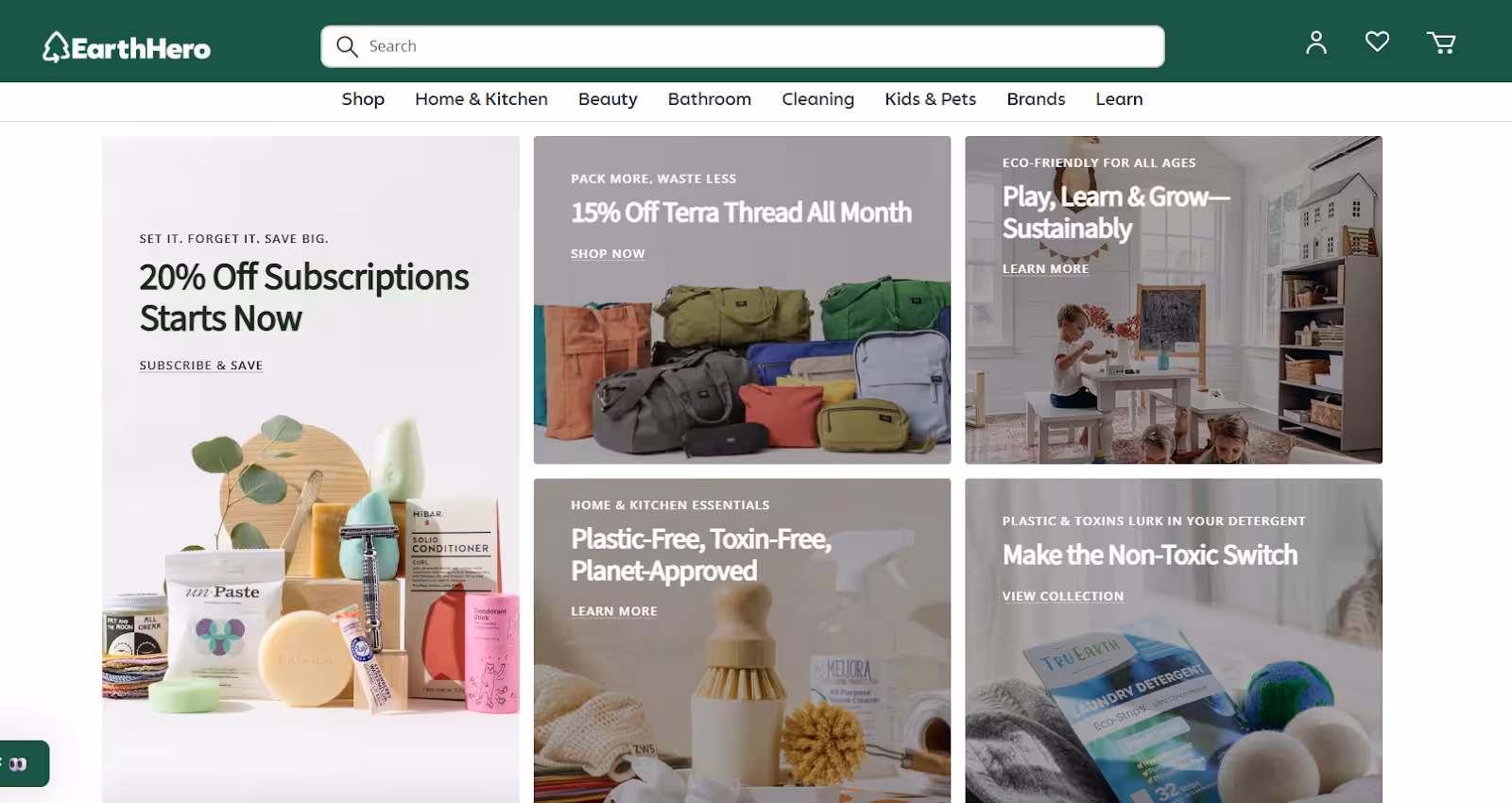This screenshot has height=803, width=1512.
Task: Click the View Collection link
Action: click(1063, 596)
